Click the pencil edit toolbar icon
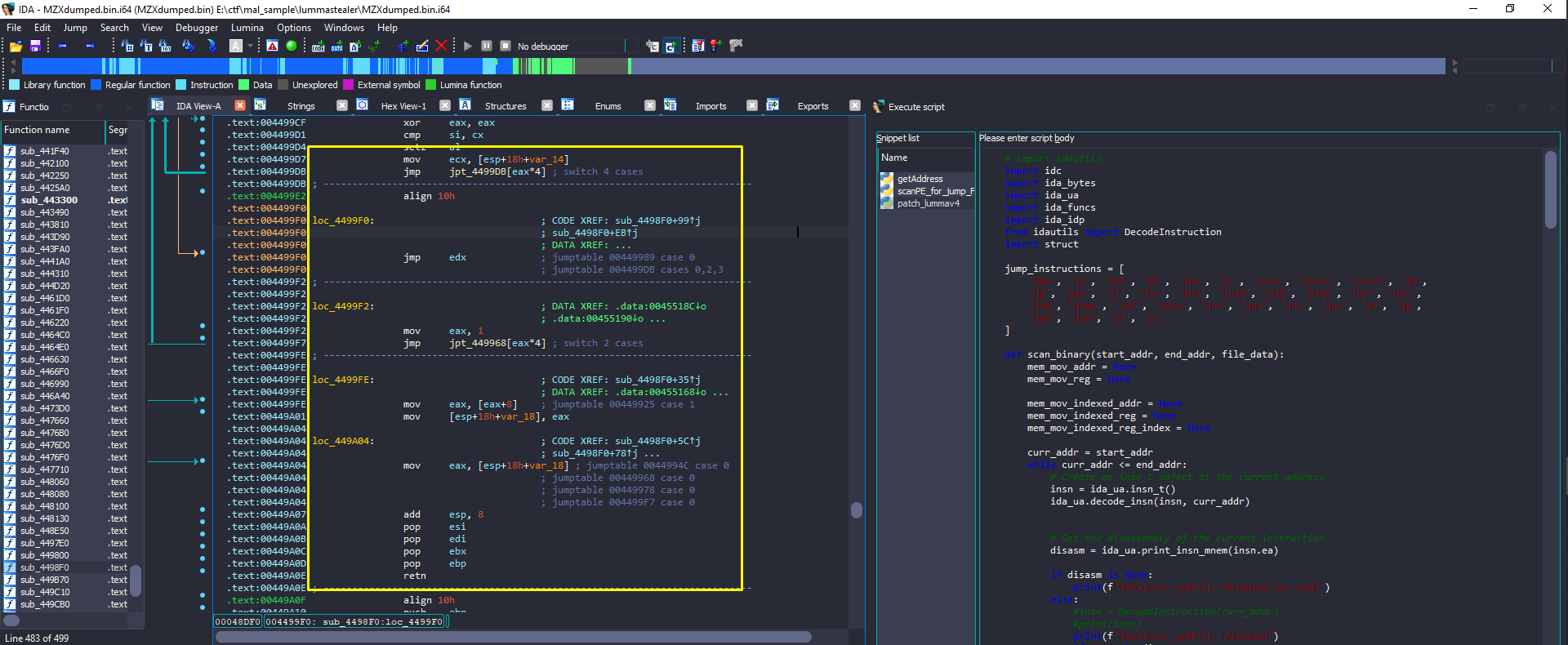 tap(422, 47)
